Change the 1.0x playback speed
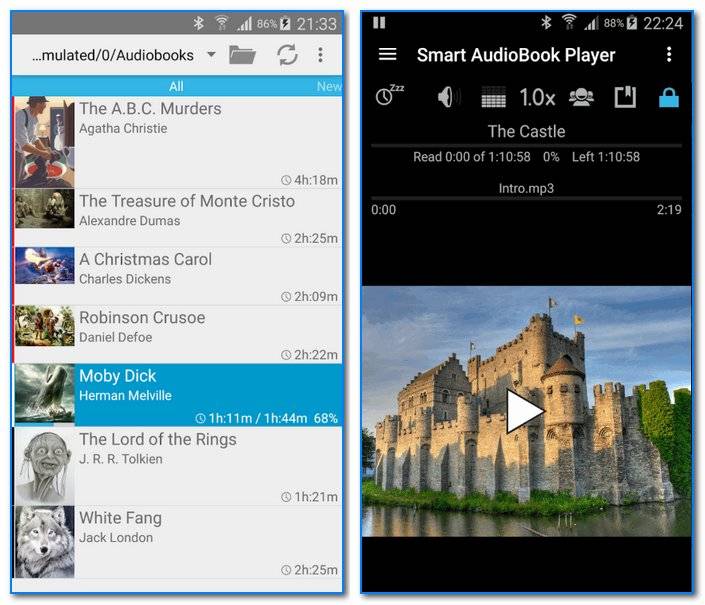 click(x=537, y=97)
